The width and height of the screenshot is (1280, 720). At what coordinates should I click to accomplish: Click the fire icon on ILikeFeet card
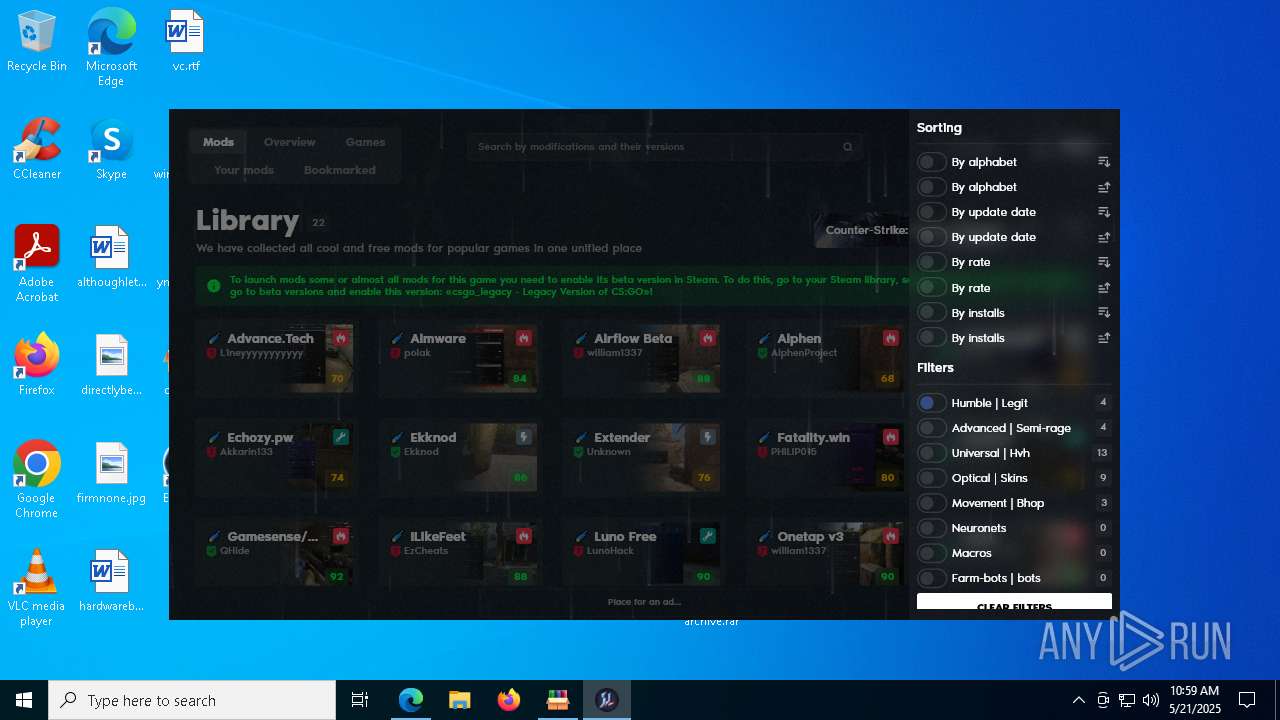(x=523, y=537)
